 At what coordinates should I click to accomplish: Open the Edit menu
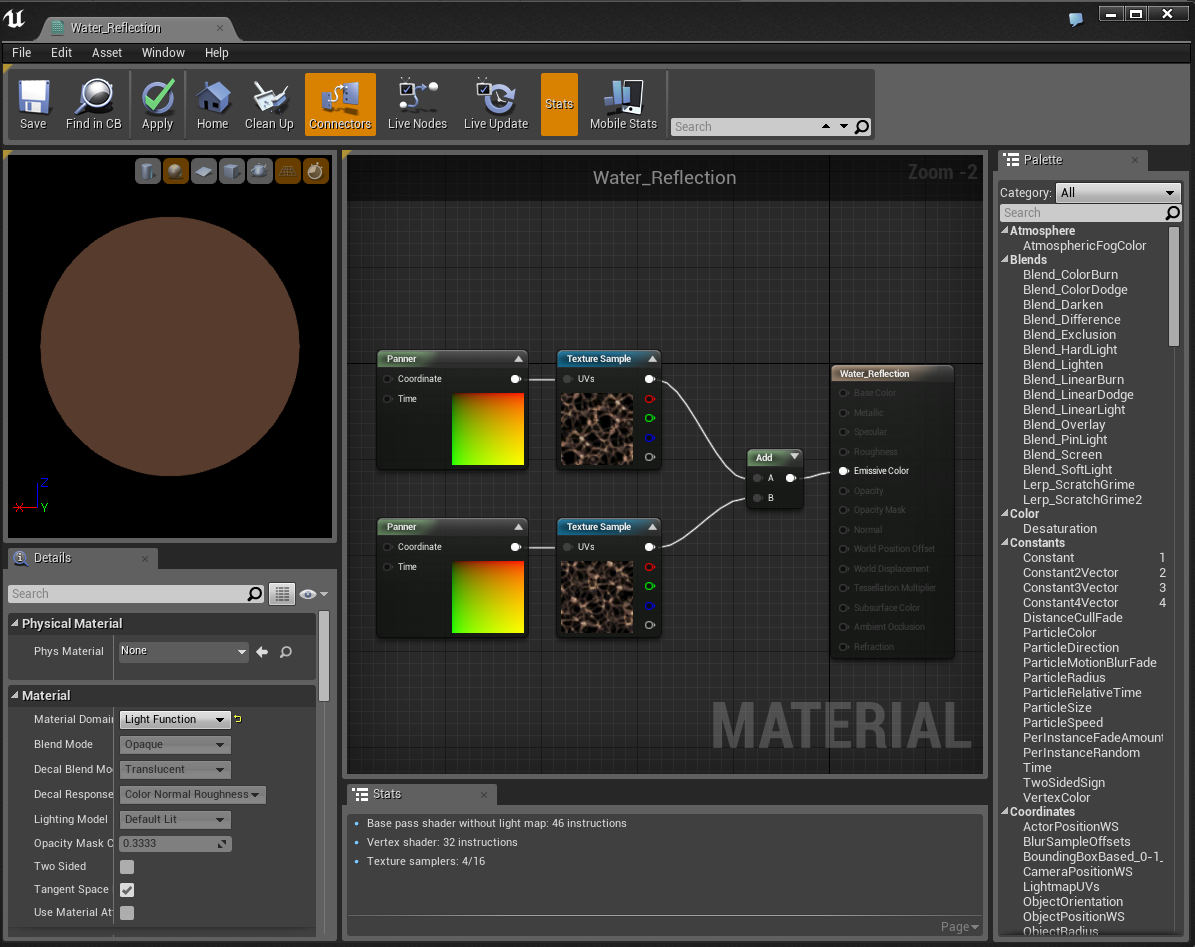[61, 53]
